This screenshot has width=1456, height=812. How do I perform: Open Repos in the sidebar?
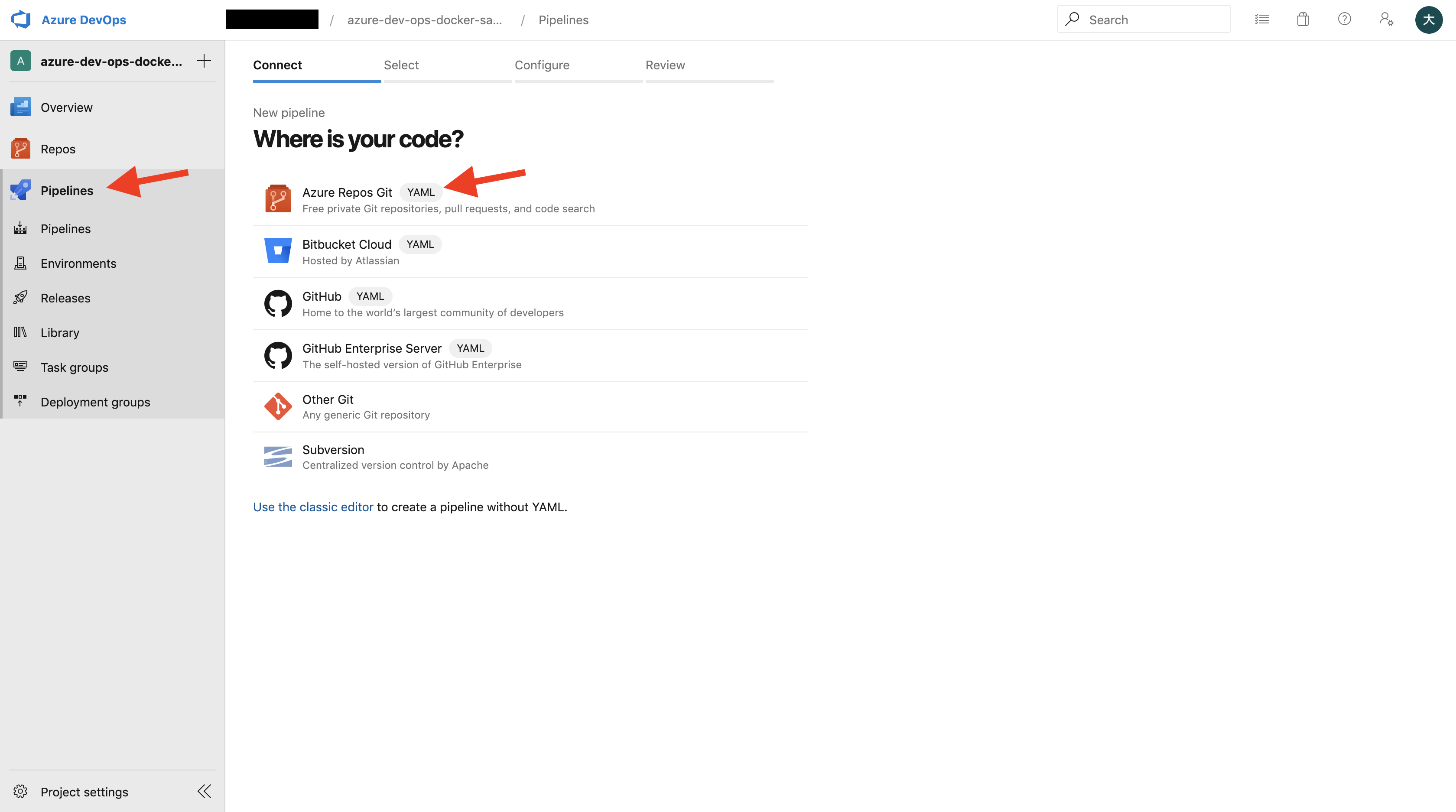(x=113, y=149)
